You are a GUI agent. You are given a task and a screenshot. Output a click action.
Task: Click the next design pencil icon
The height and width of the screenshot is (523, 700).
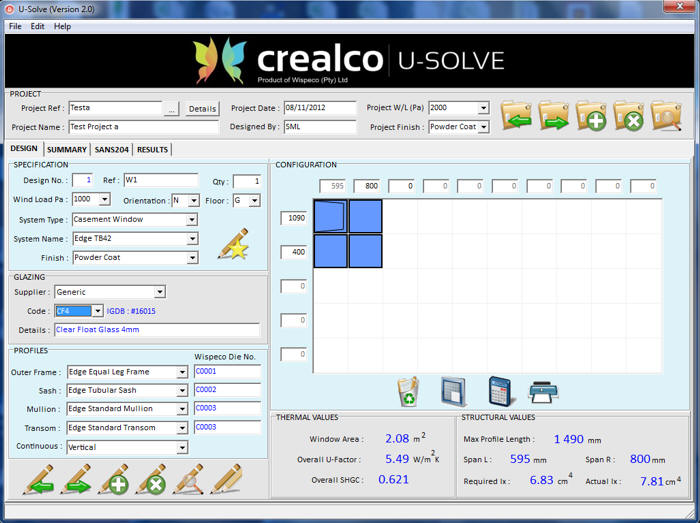tap(76, 479)
